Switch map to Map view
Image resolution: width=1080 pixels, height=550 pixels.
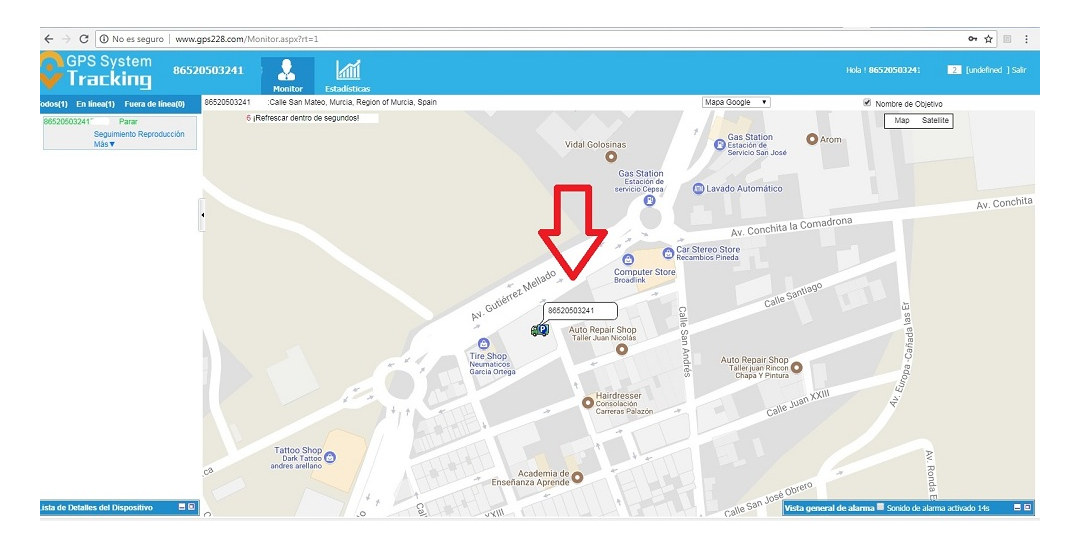pyautogui.click(x=902, y=120)
